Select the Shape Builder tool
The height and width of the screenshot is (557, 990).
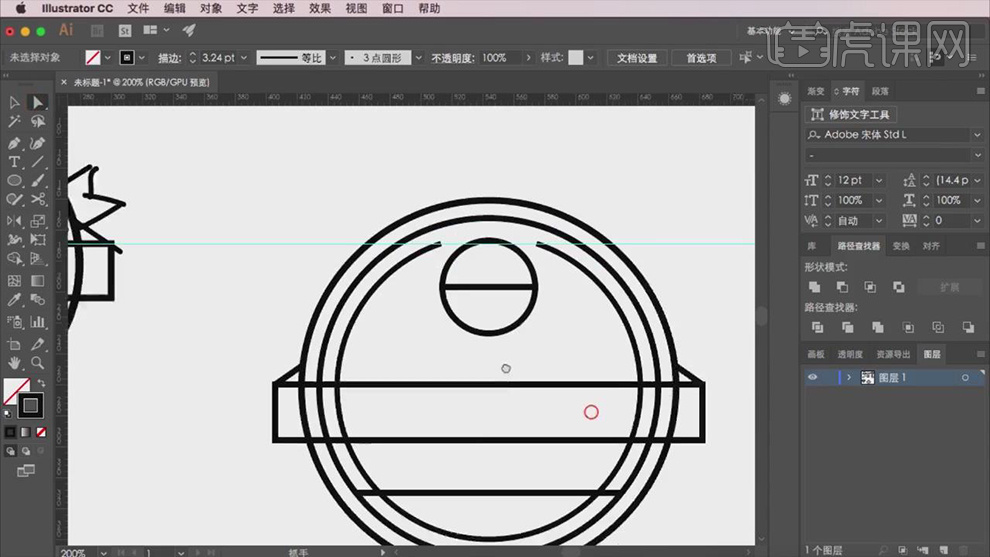(14, 259)
